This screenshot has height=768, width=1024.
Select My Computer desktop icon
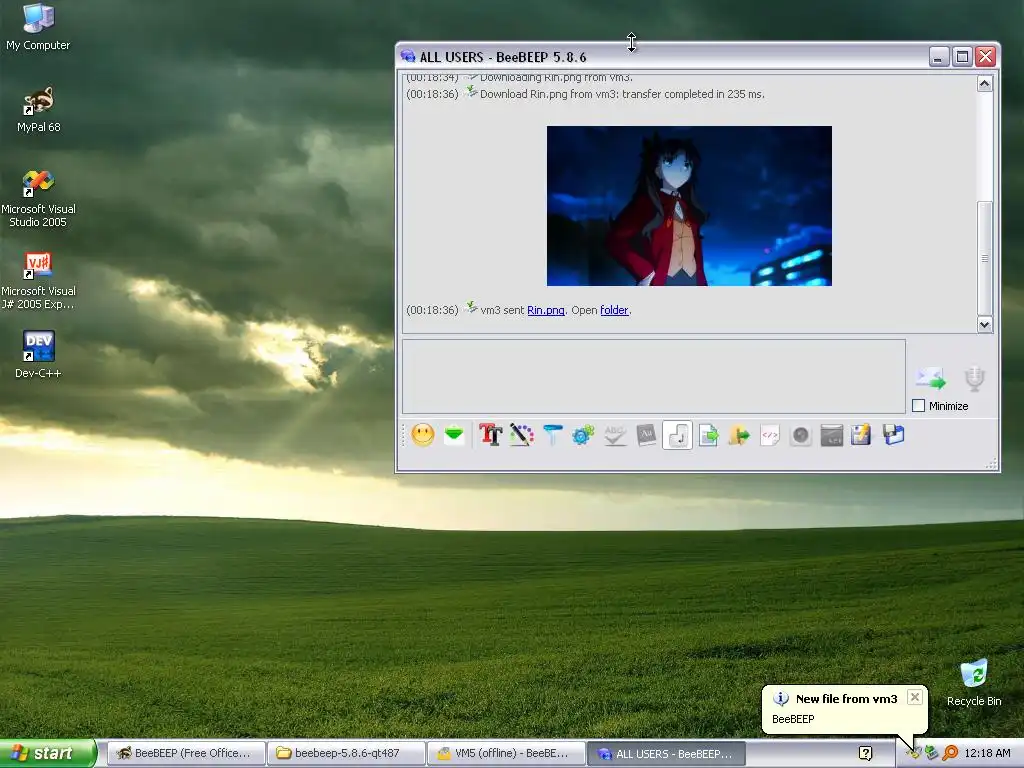[x=38, y=26]
